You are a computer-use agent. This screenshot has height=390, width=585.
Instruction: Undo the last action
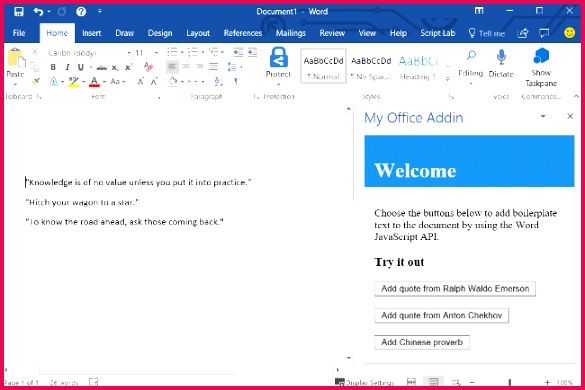(x=38, y=12)
